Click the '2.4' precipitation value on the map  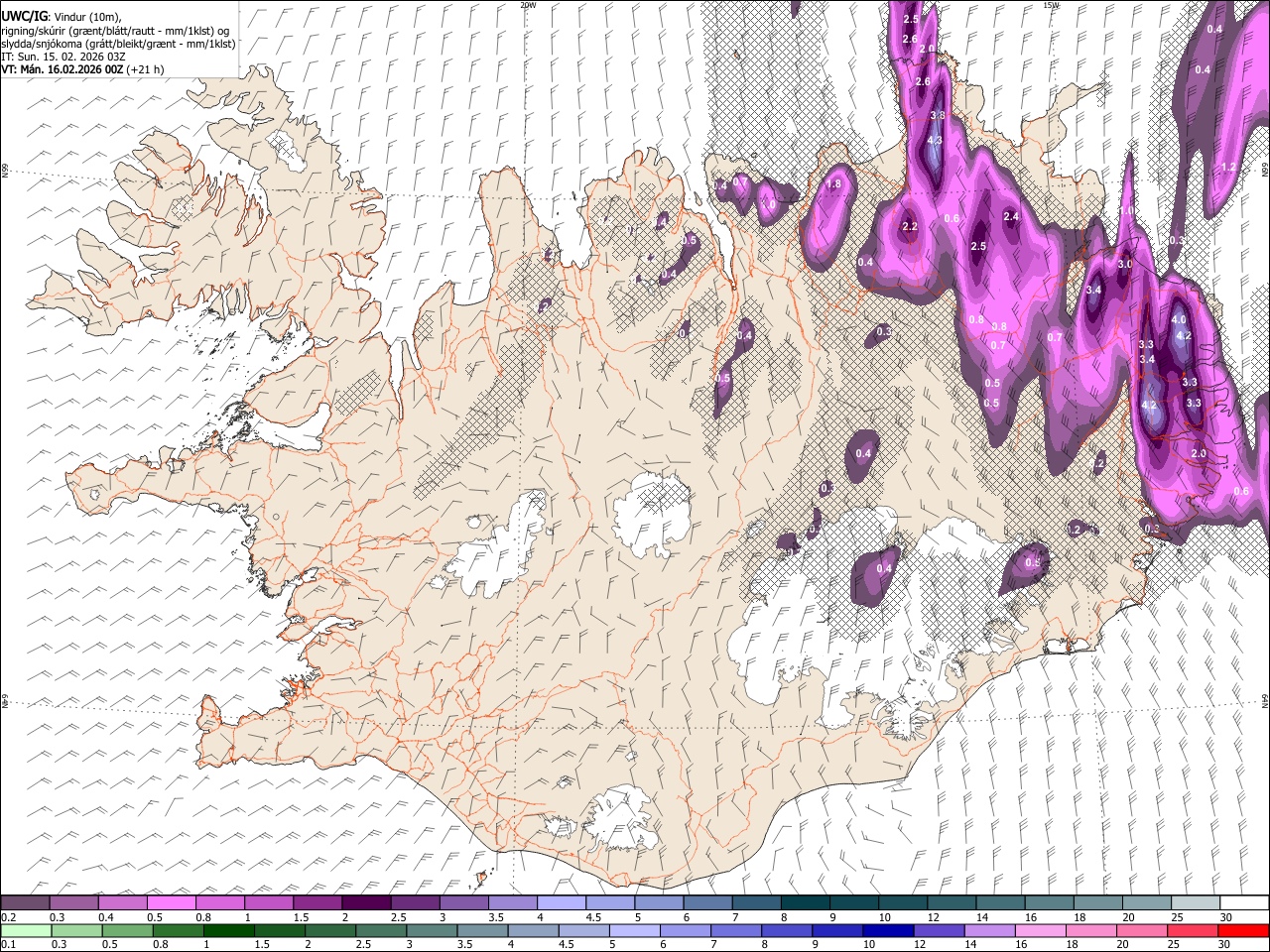coord(1011,216)
